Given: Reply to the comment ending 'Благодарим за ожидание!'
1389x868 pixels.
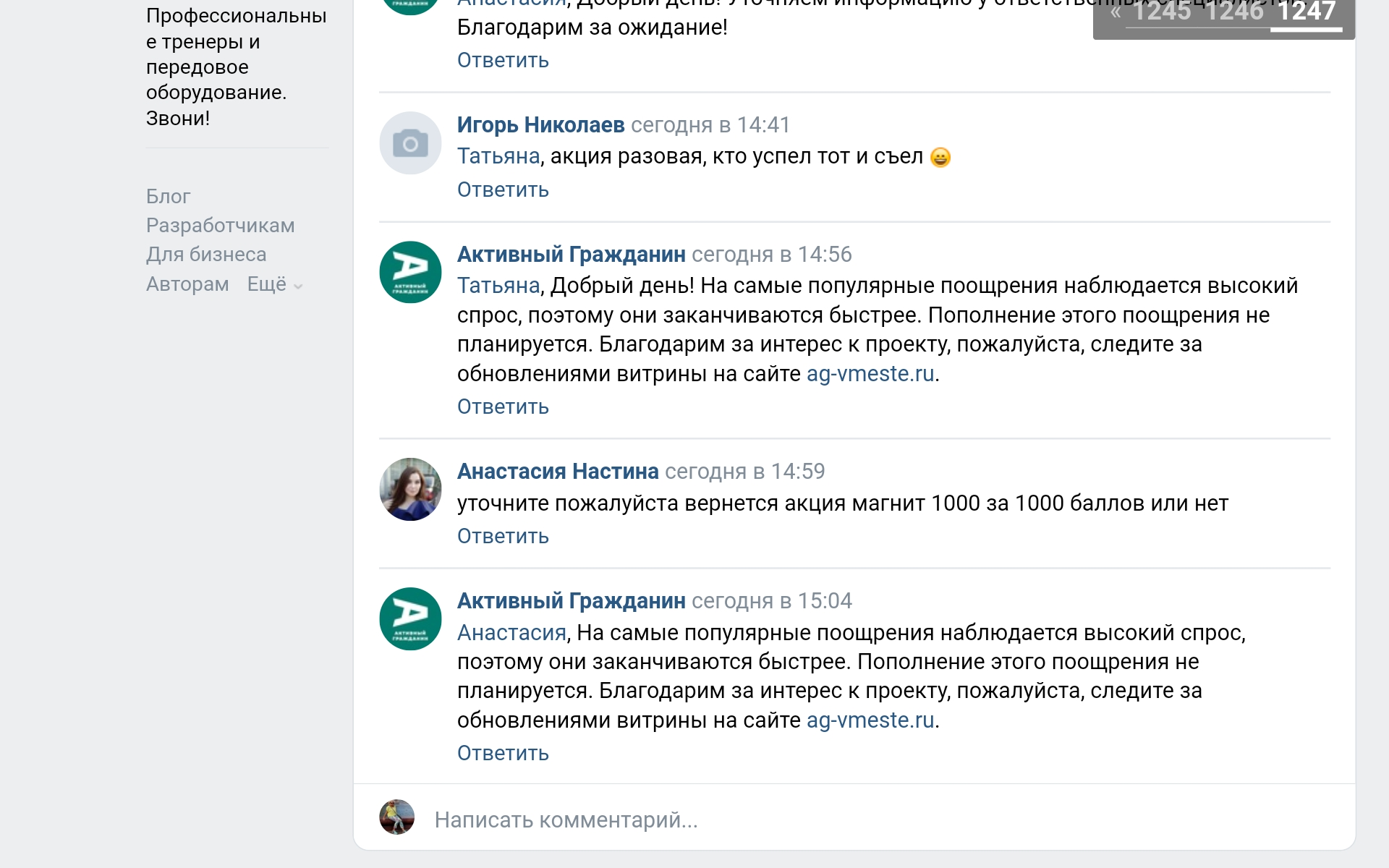Looking at the screenshot, I should (x=503, y=60).
